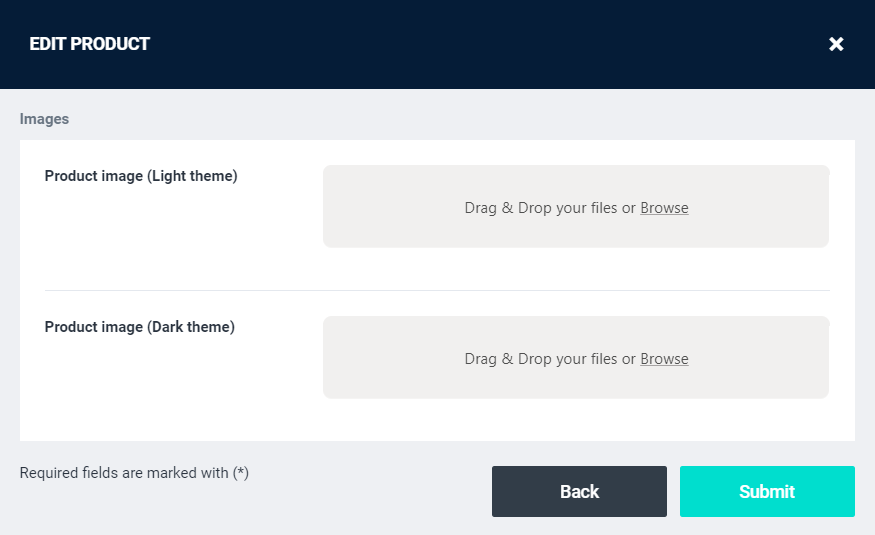This screenshot has width=875, height=535.
Task: Click the Product image (Light theme) label
Action: (141, 176)
